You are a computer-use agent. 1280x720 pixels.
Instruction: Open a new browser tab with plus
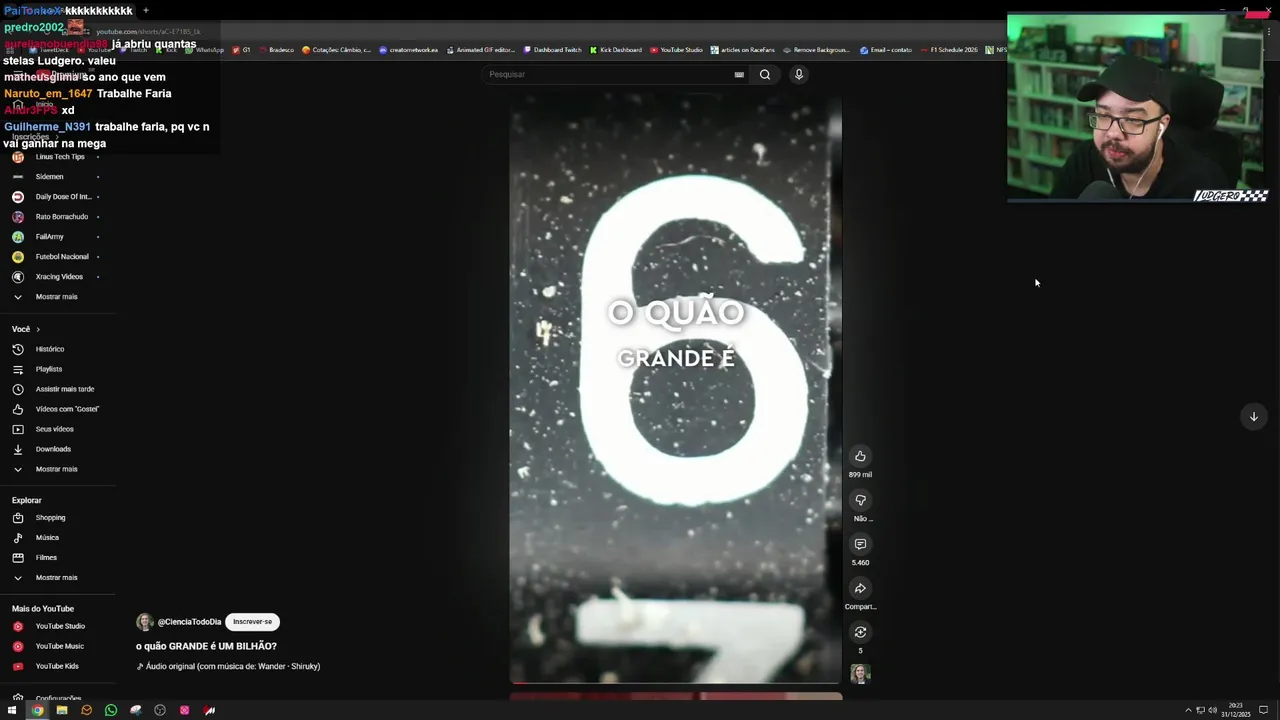145,11
